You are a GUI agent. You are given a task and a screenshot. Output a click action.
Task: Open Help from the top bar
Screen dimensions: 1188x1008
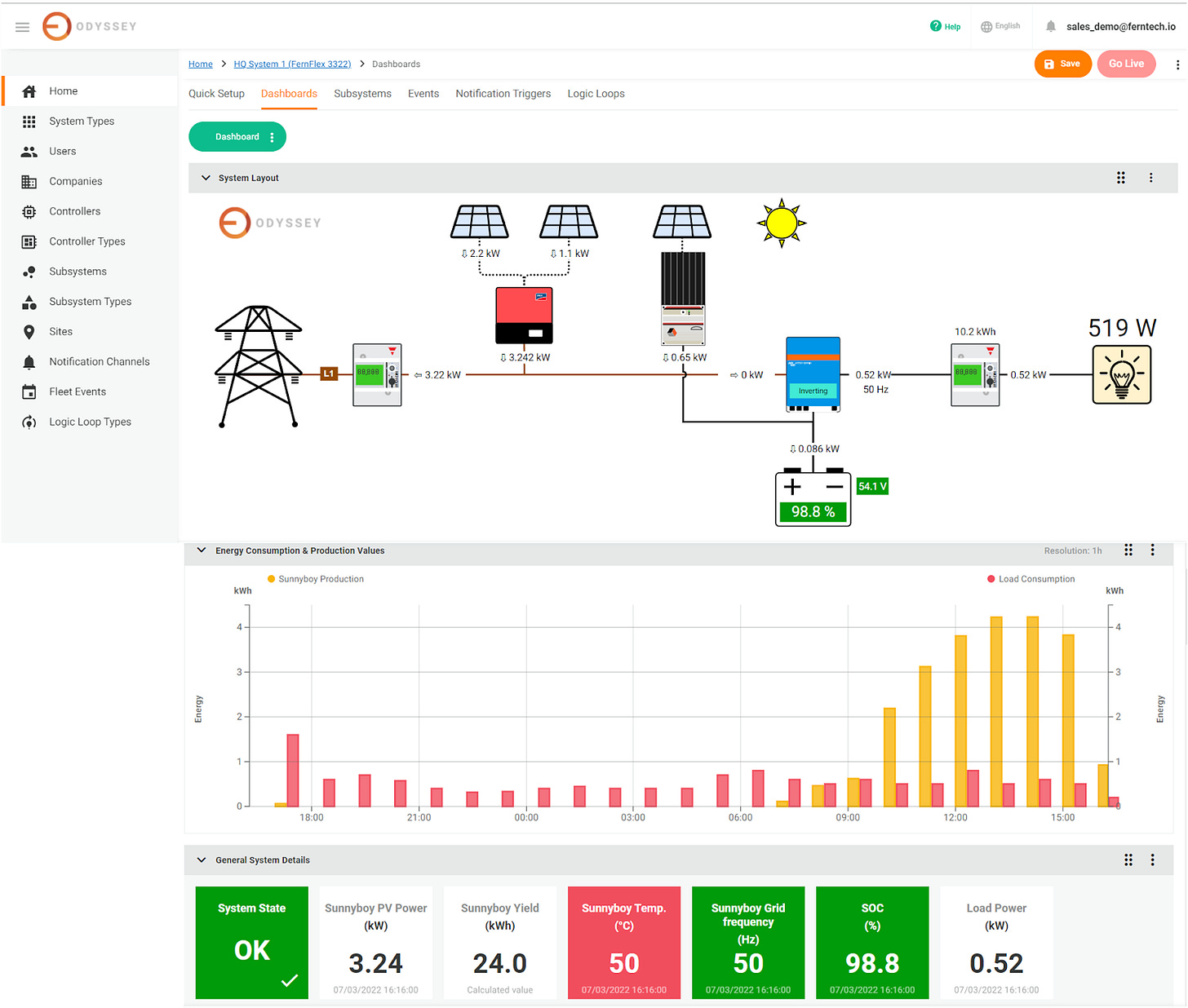[x=945, y=26]
